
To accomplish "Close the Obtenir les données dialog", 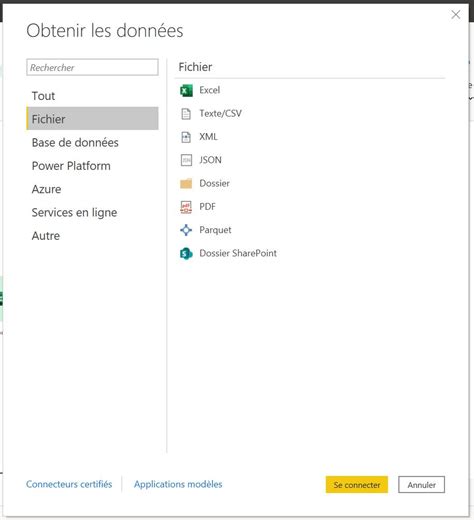I will [x=456, y=15].
